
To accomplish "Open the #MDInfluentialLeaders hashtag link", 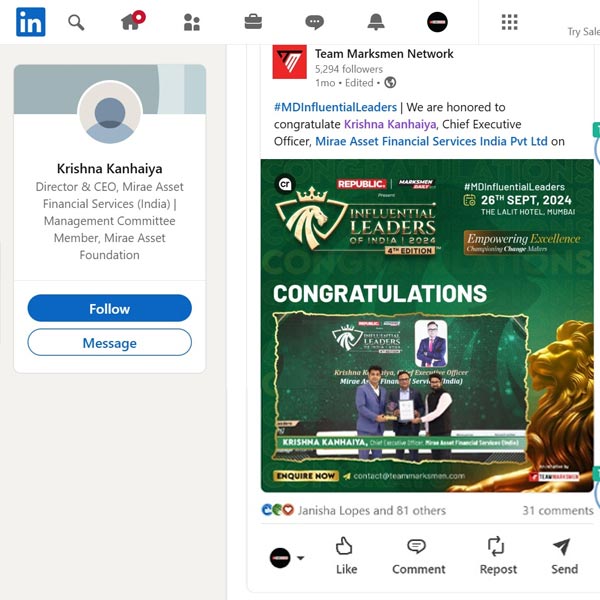I will tap(335, 107).
